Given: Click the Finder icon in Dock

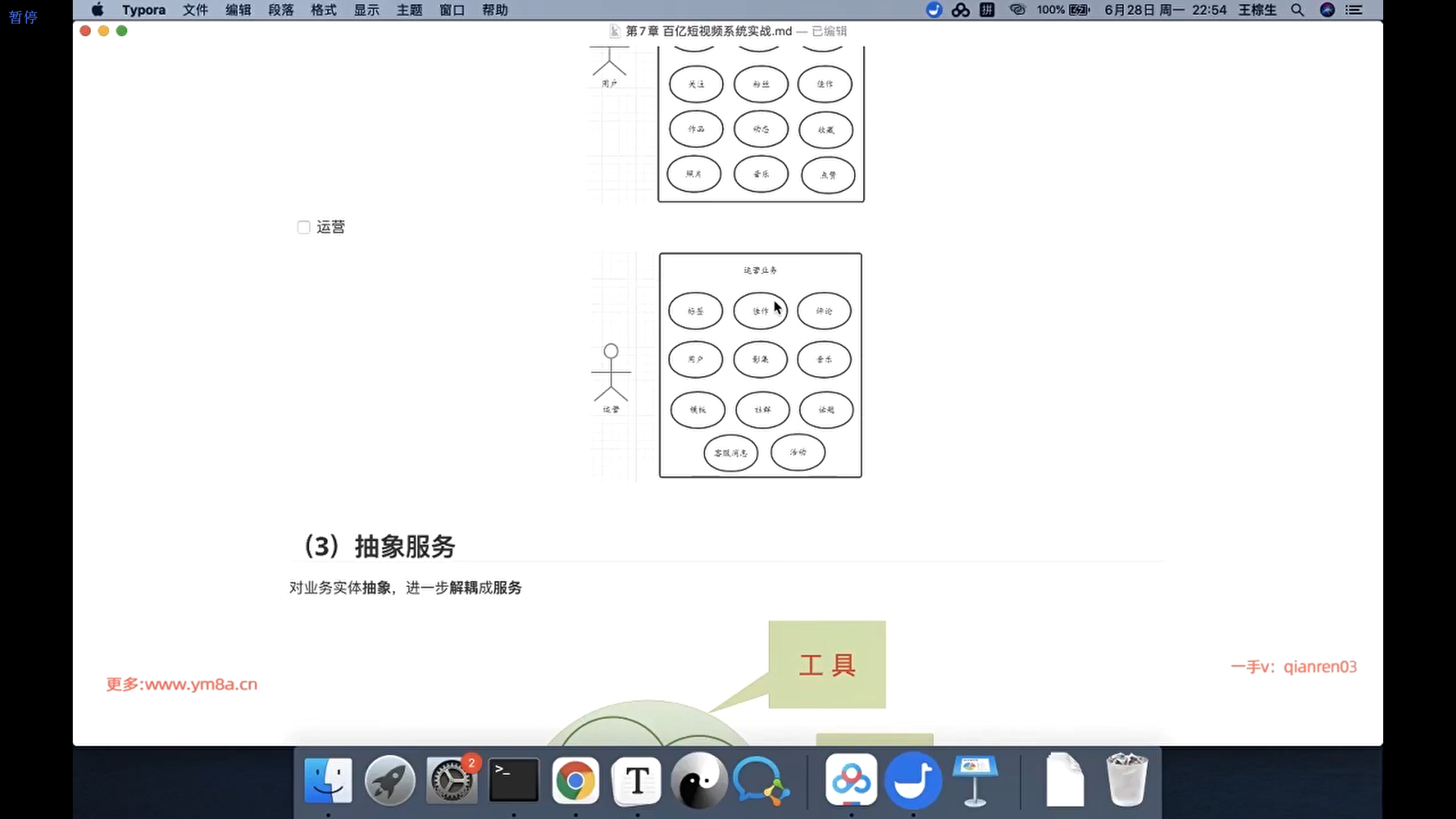Looking at the screenshot, I should click(328, 780).
